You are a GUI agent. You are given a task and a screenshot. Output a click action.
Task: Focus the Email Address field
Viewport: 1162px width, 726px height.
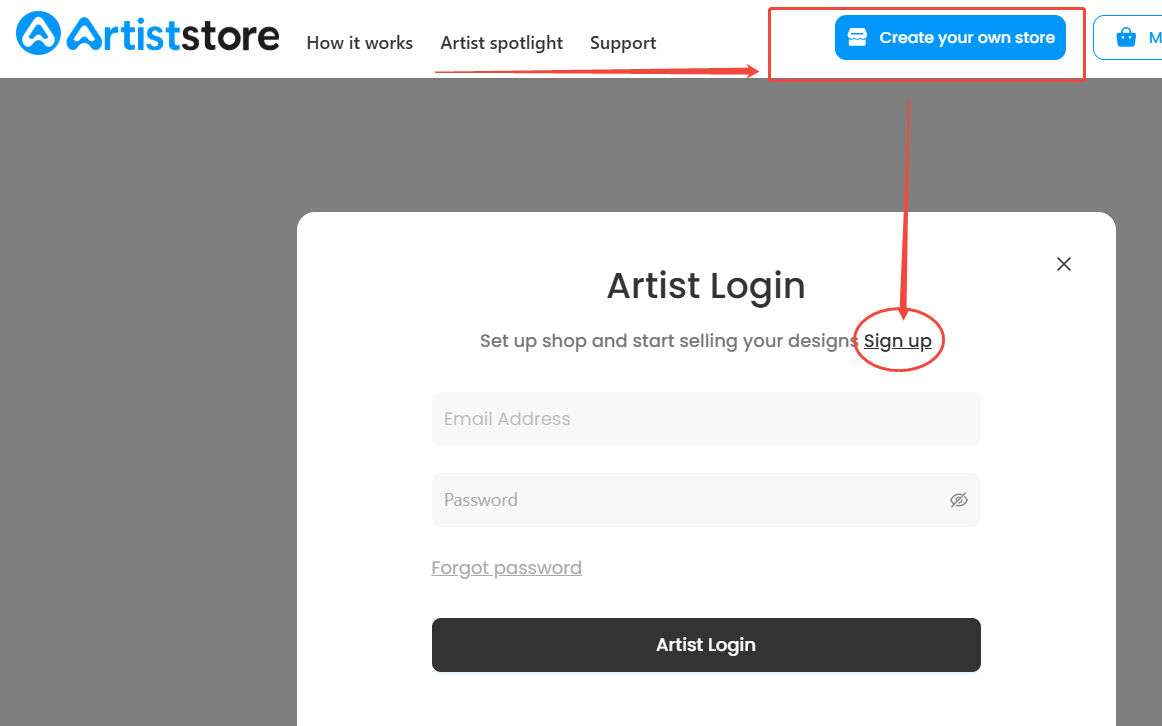pyautogui.click(x=706, y=419)
